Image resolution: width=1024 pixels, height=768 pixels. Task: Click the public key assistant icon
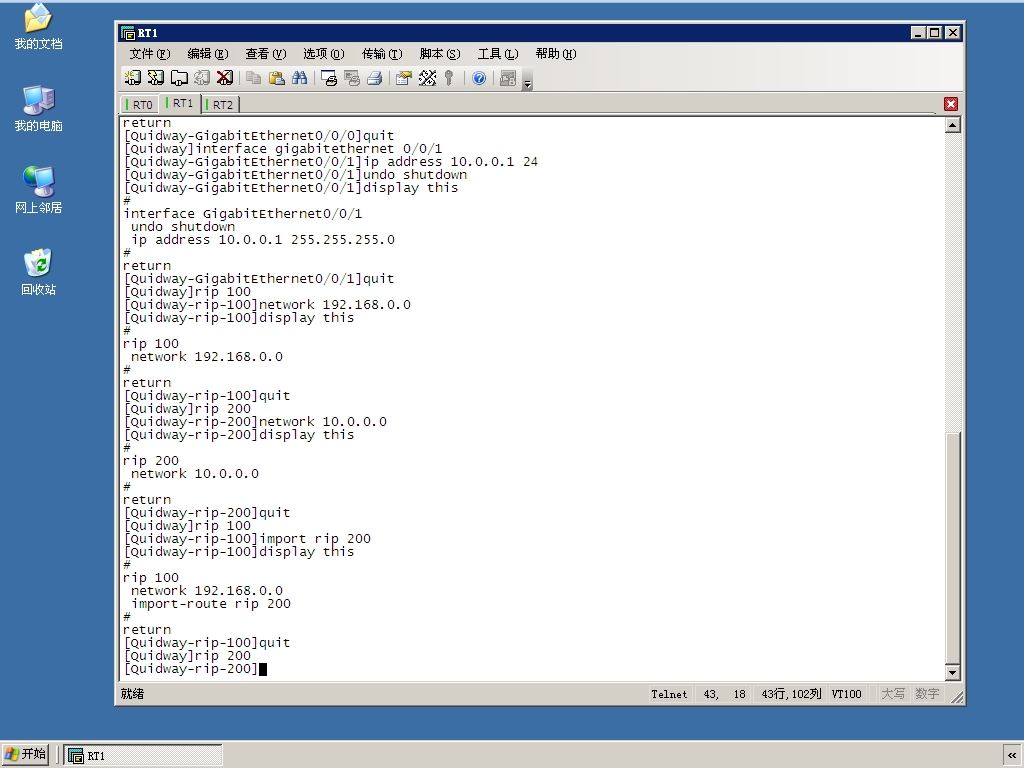tap(449, 78)
